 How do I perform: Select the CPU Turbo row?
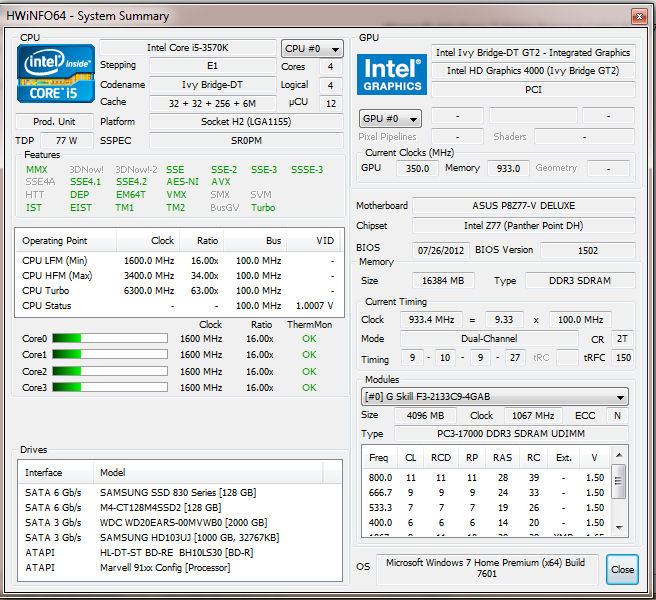[179, 291]
